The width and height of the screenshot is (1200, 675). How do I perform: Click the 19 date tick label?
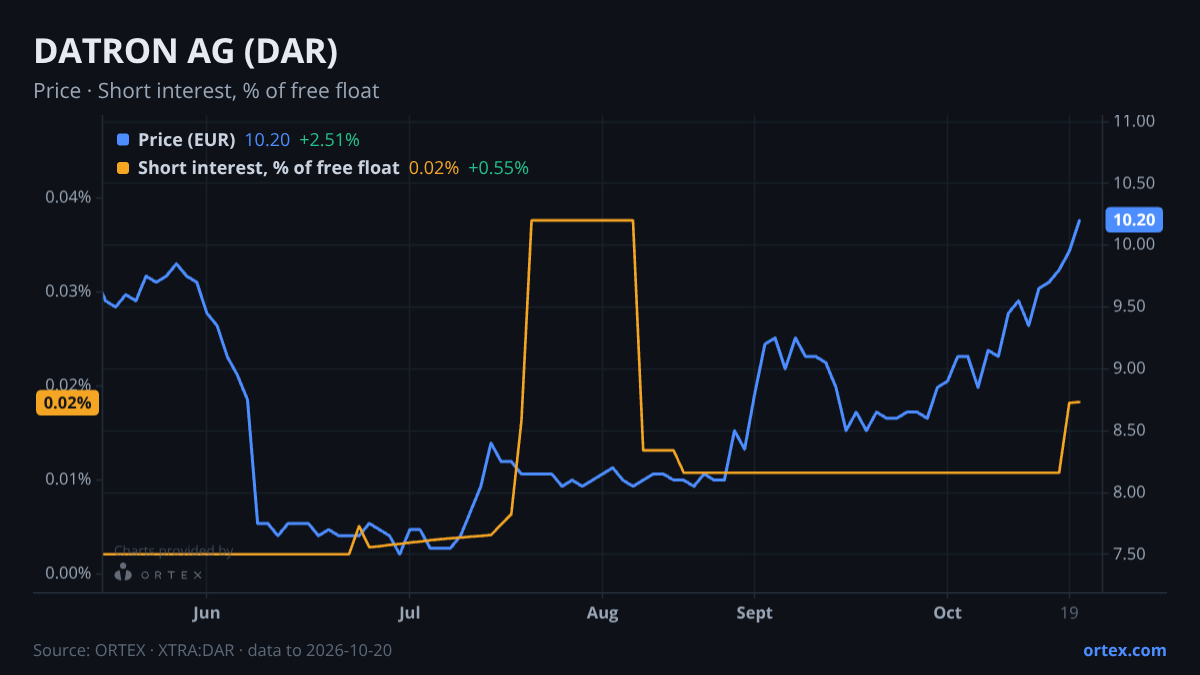pos(1069,613)
